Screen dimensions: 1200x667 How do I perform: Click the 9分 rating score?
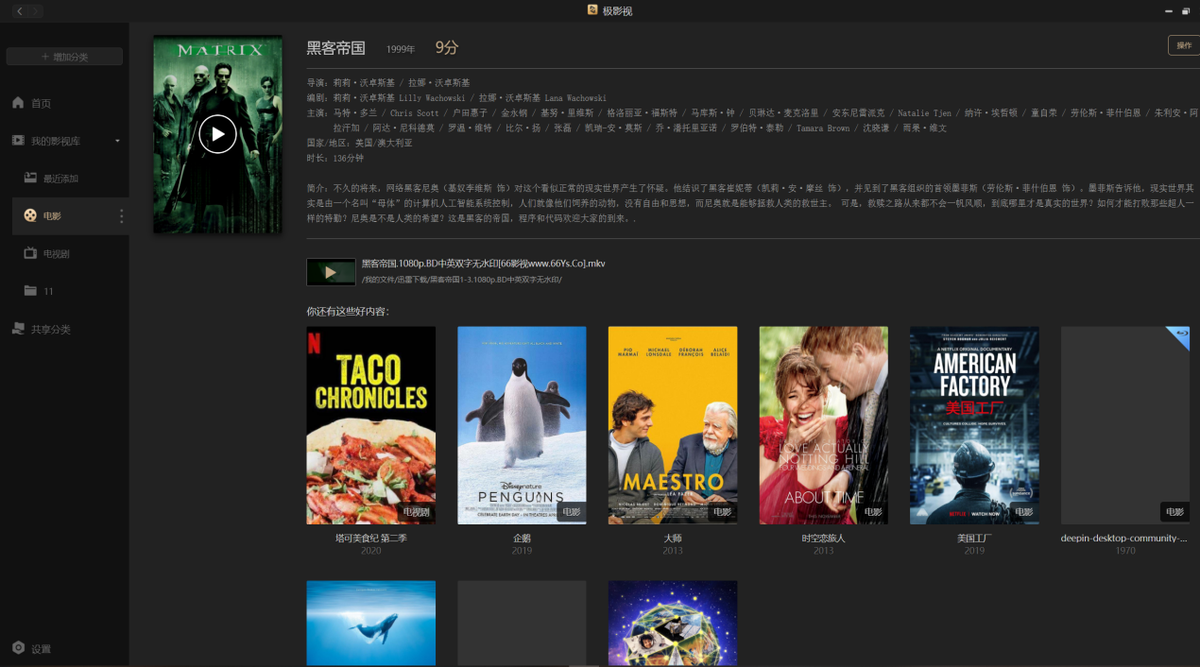[446, 48]
